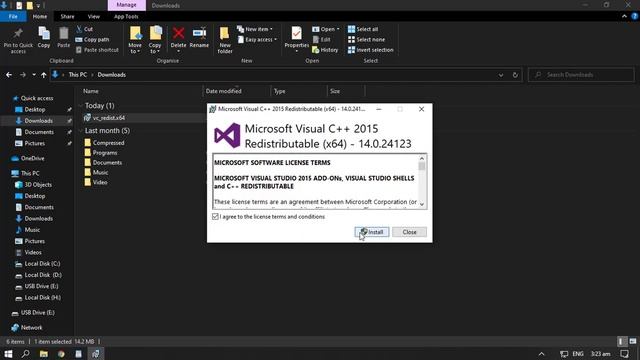Click the installer icon in taskbar
Screen dimensions: 640x360
96,354
